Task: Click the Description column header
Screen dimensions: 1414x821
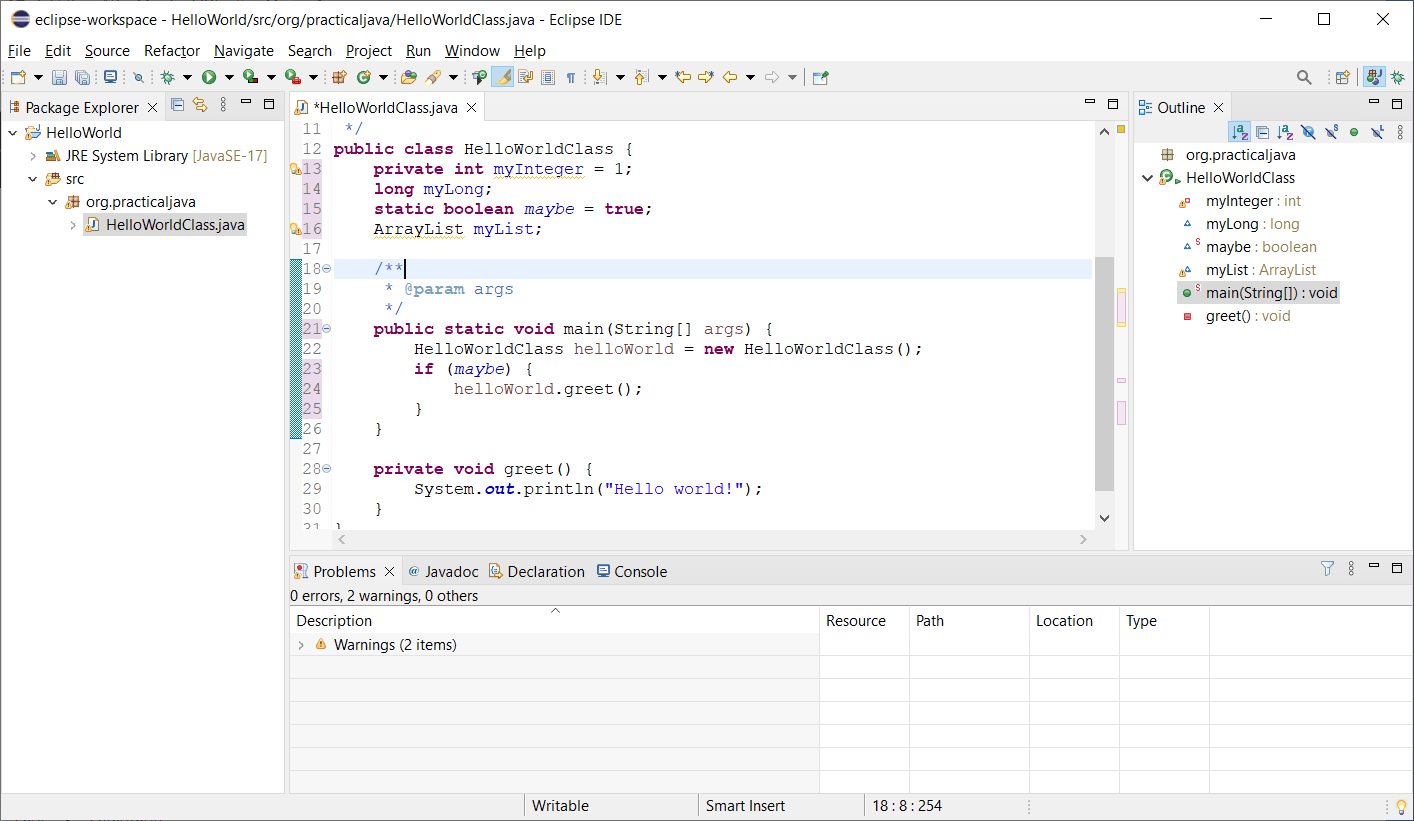Action: [x=334, y=621]
